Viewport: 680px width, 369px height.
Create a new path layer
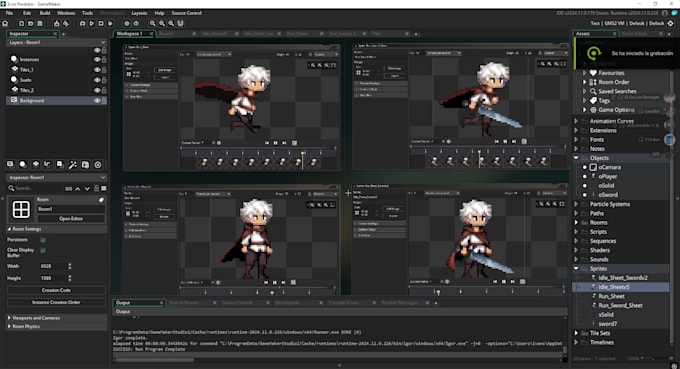coord(48,164)
